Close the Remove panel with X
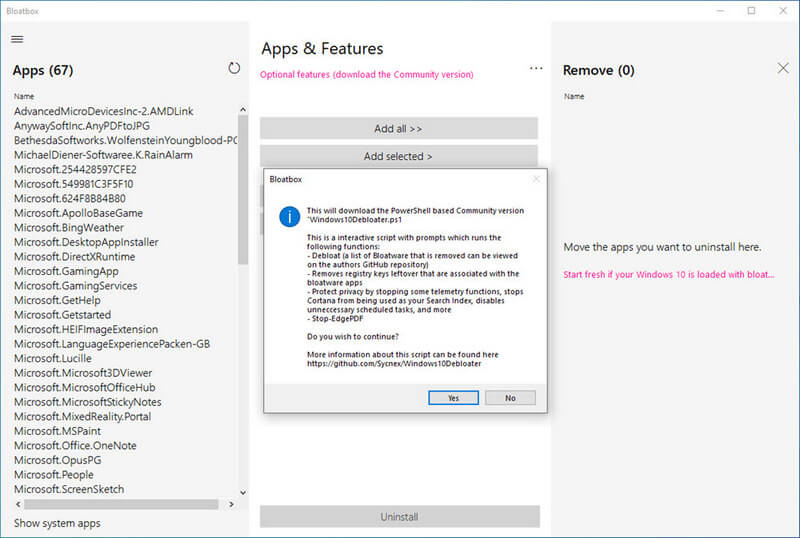Viewport: 800px width, 538px height. click(x=783, y=68)
